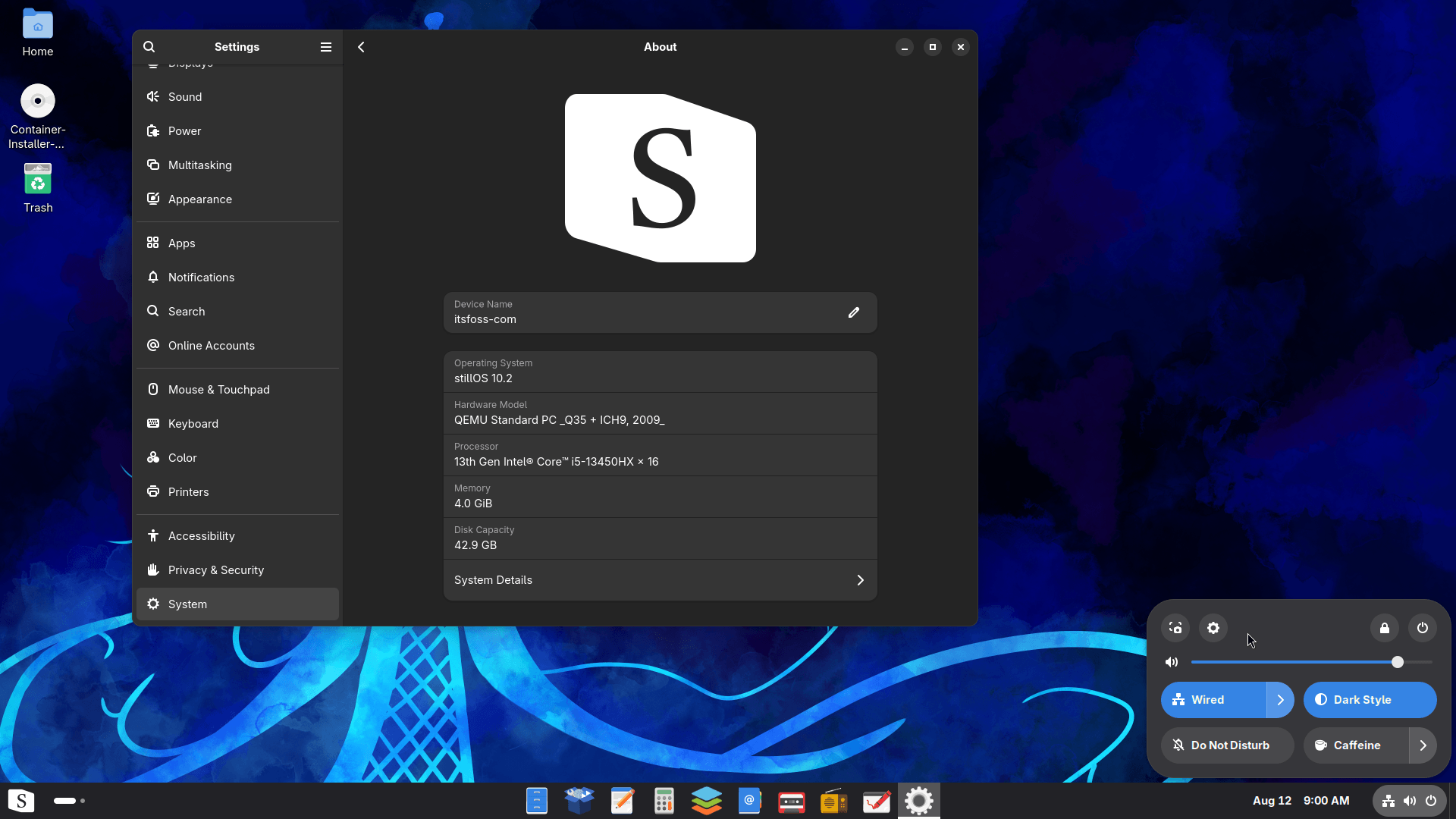The image size is (1456, 819).
Task: Toggle the Wired network connection
Action: 1213,700
